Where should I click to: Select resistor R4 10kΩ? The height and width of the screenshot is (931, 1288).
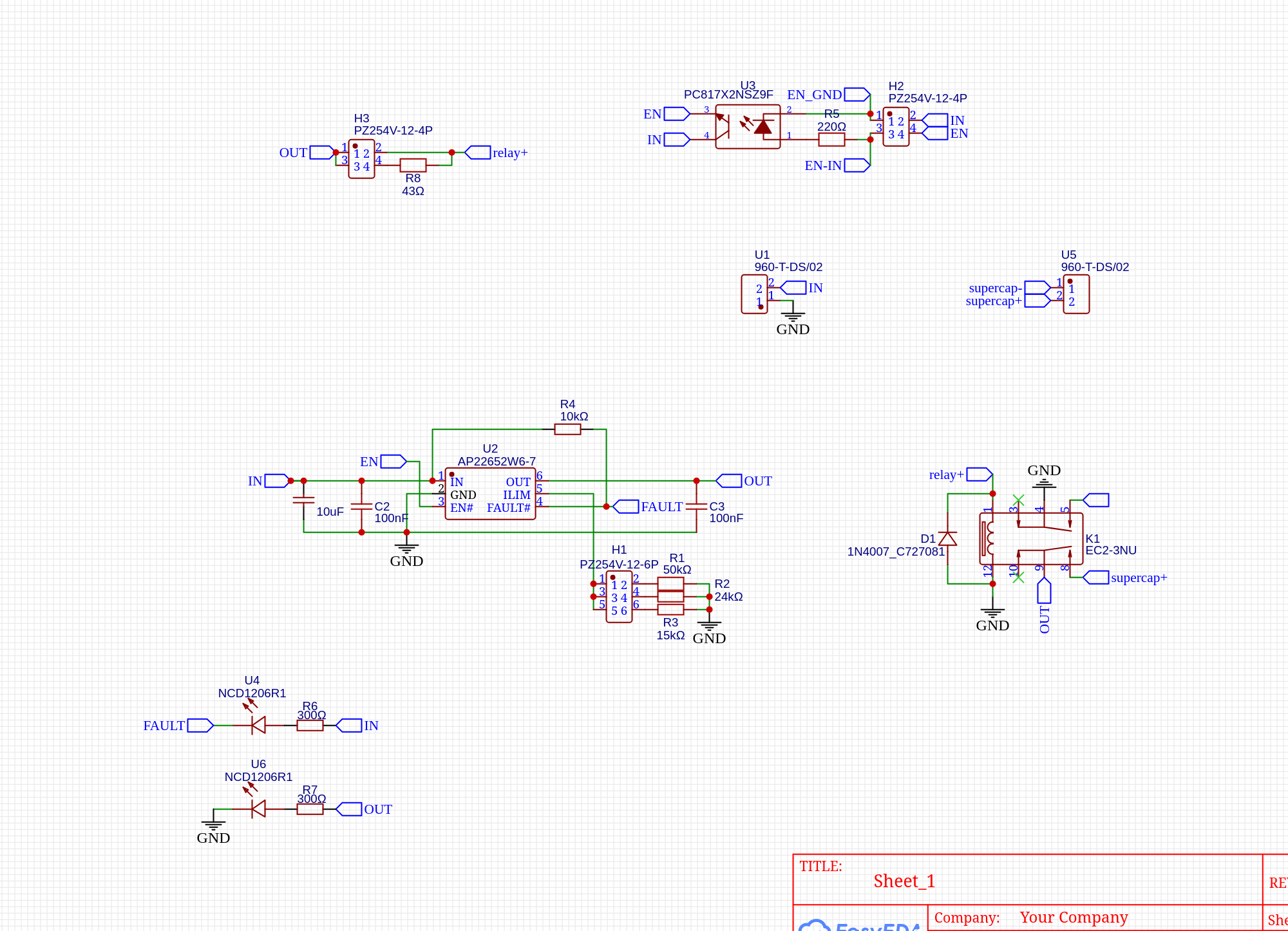pyautogui.click(x=567, y=429)
